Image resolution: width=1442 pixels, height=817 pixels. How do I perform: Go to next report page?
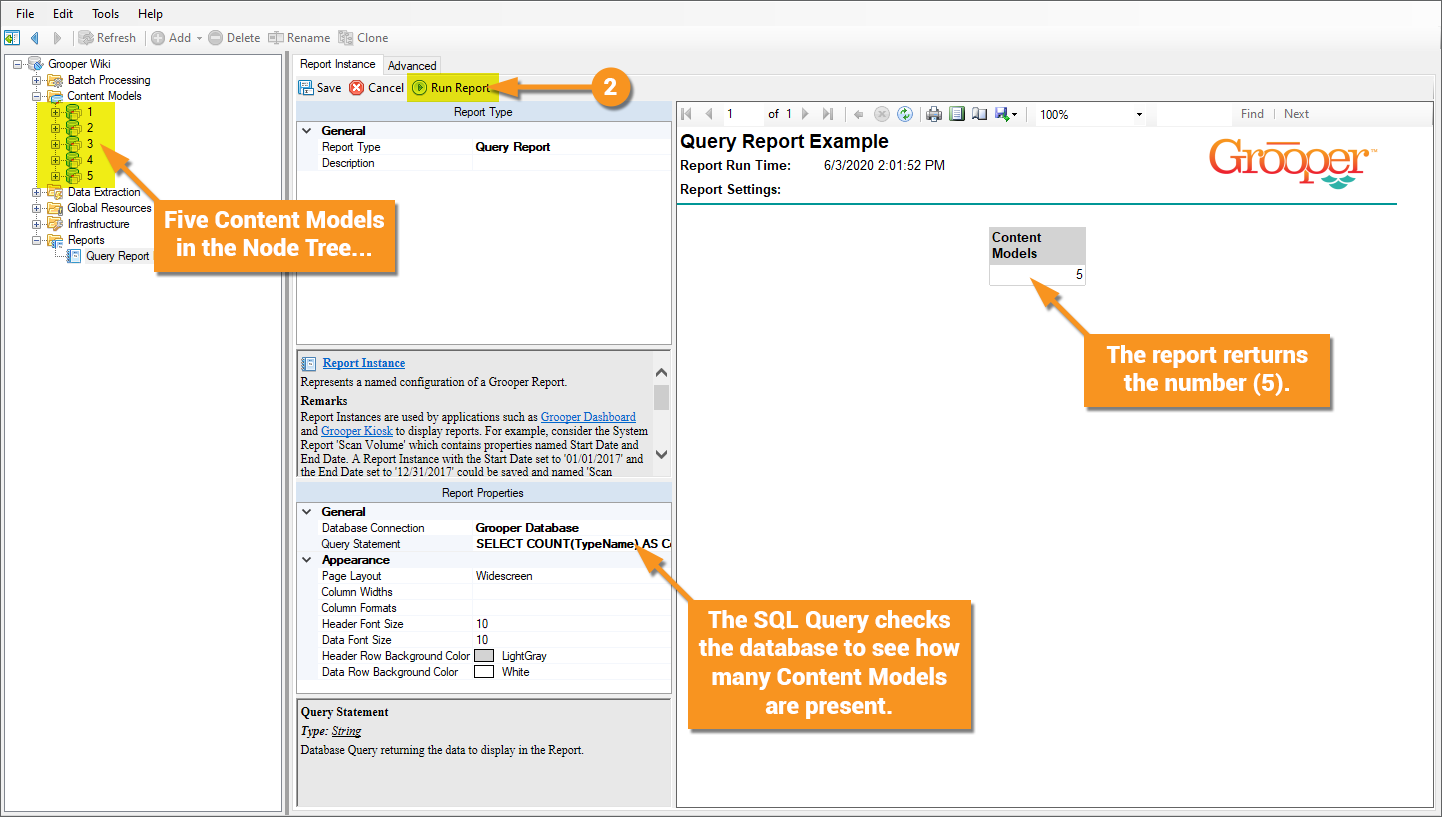pyautogui.click(x=807, y=114)
